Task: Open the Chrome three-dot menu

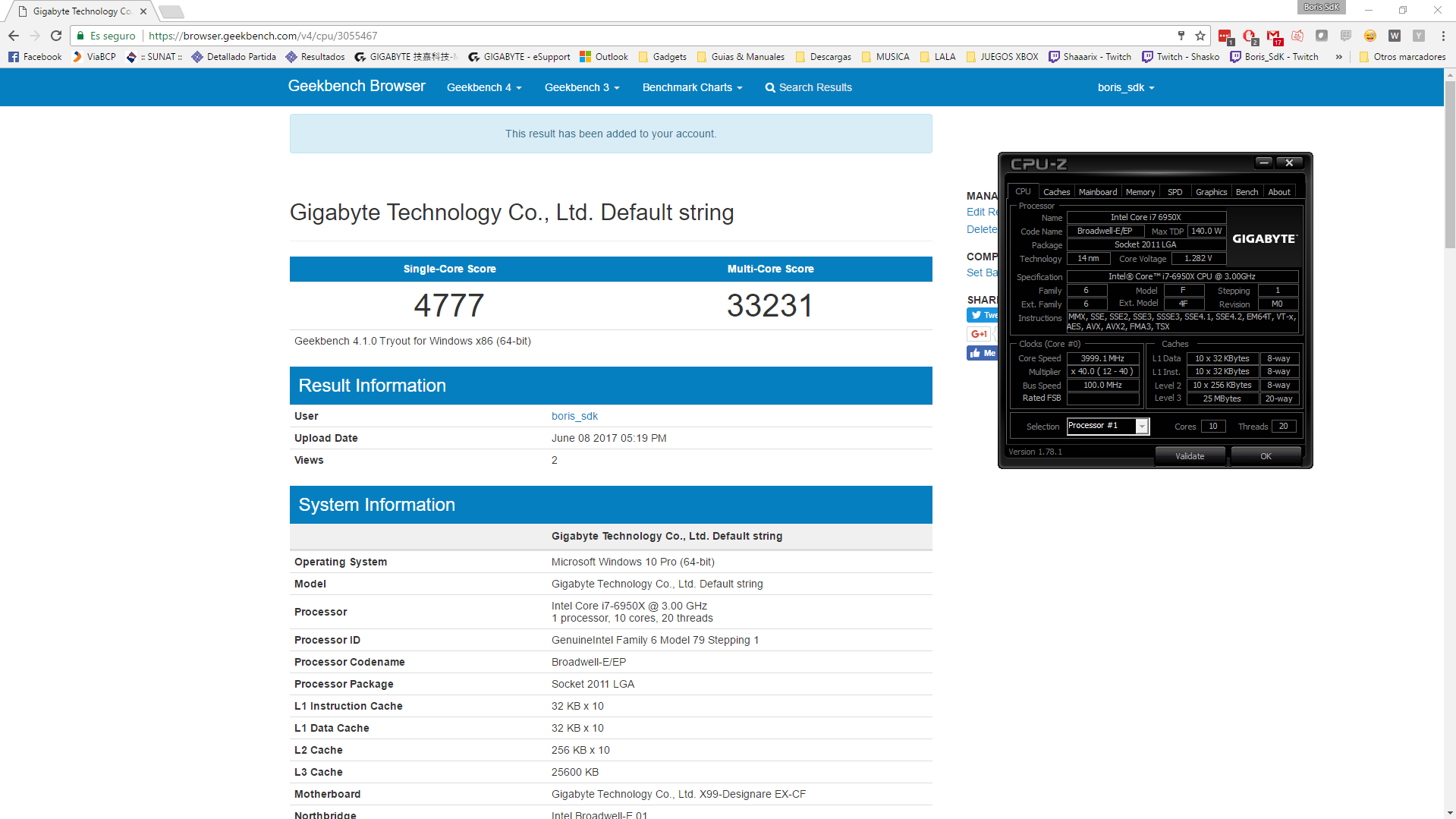Action: (1443, 36)
